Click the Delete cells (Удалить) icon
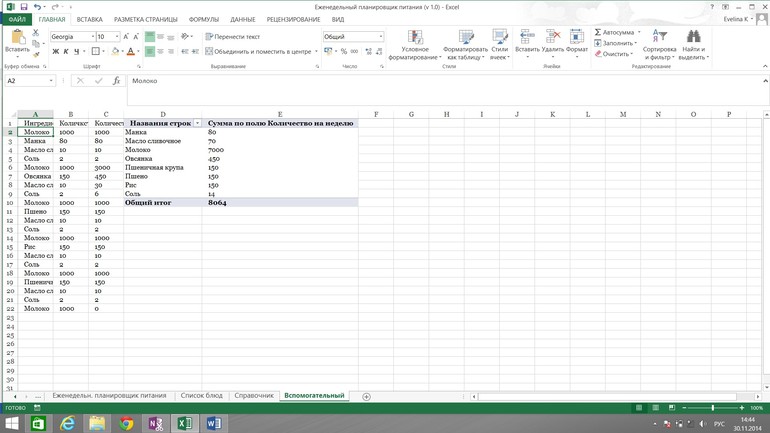 (x=552, y=38)
